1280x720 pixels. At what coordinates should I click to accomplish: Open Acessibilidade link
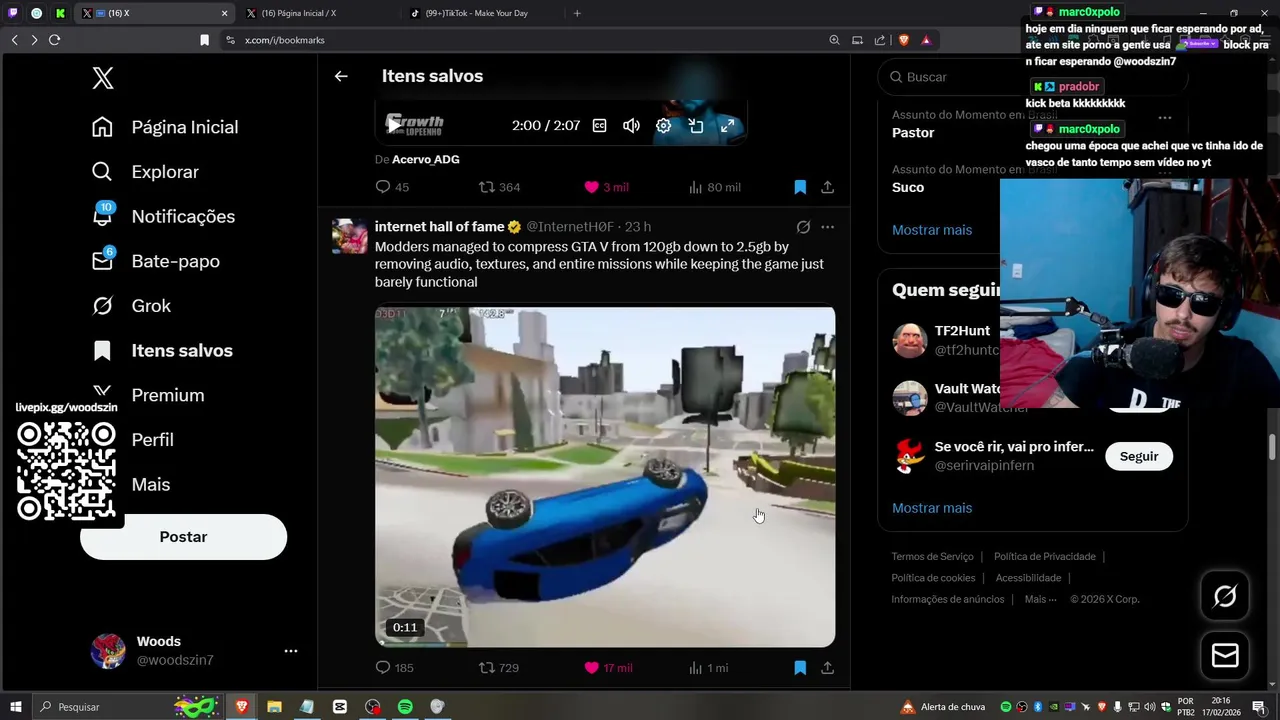(1028, 578)
